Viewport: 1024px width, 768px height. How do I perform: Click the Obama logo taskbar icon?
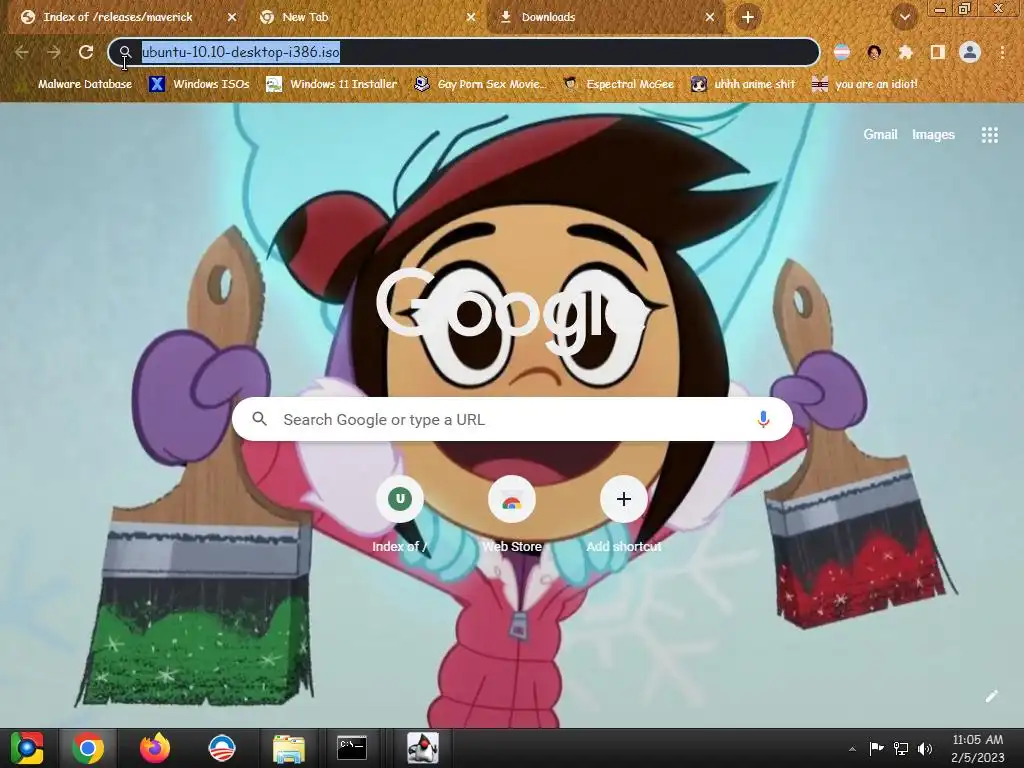222,748
